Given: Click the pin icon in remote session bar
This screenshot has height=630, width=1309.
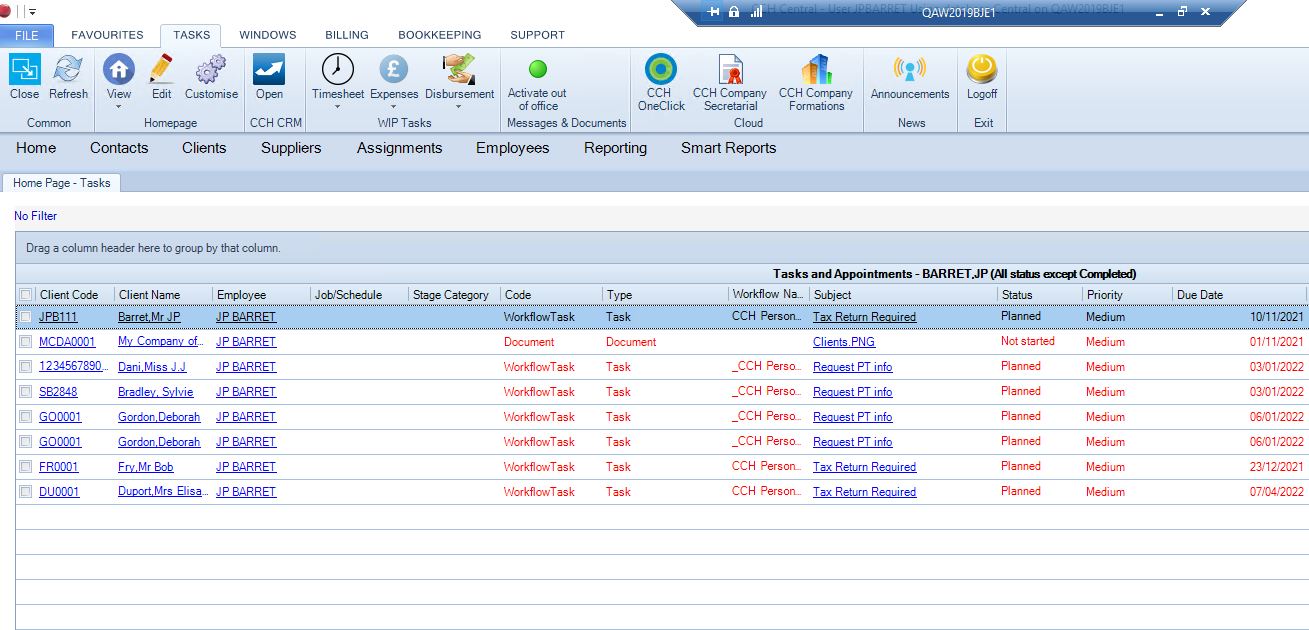Looking at the screenshot, I should (x=714, y=12).
